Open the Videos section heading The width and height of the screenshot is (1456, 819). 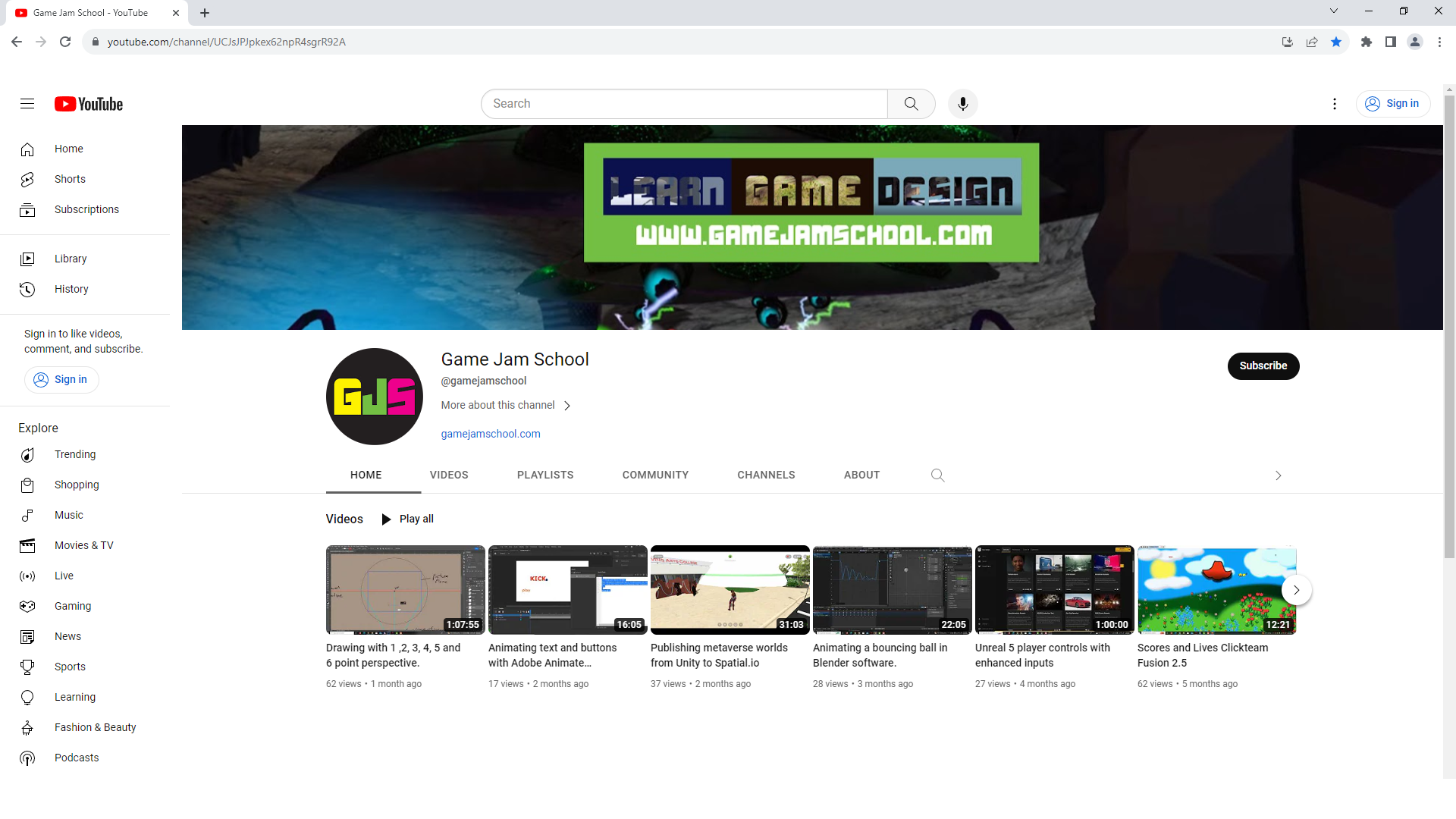click(344, 519)
